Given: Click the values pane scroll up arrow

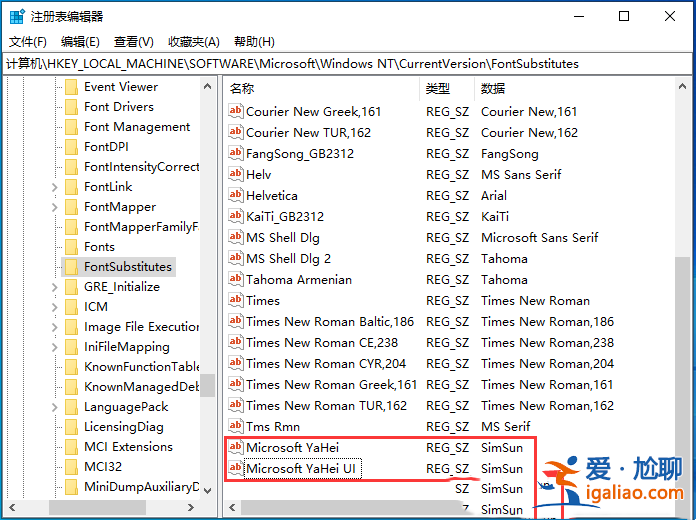Looking at the screenshot, I should 682,86.
